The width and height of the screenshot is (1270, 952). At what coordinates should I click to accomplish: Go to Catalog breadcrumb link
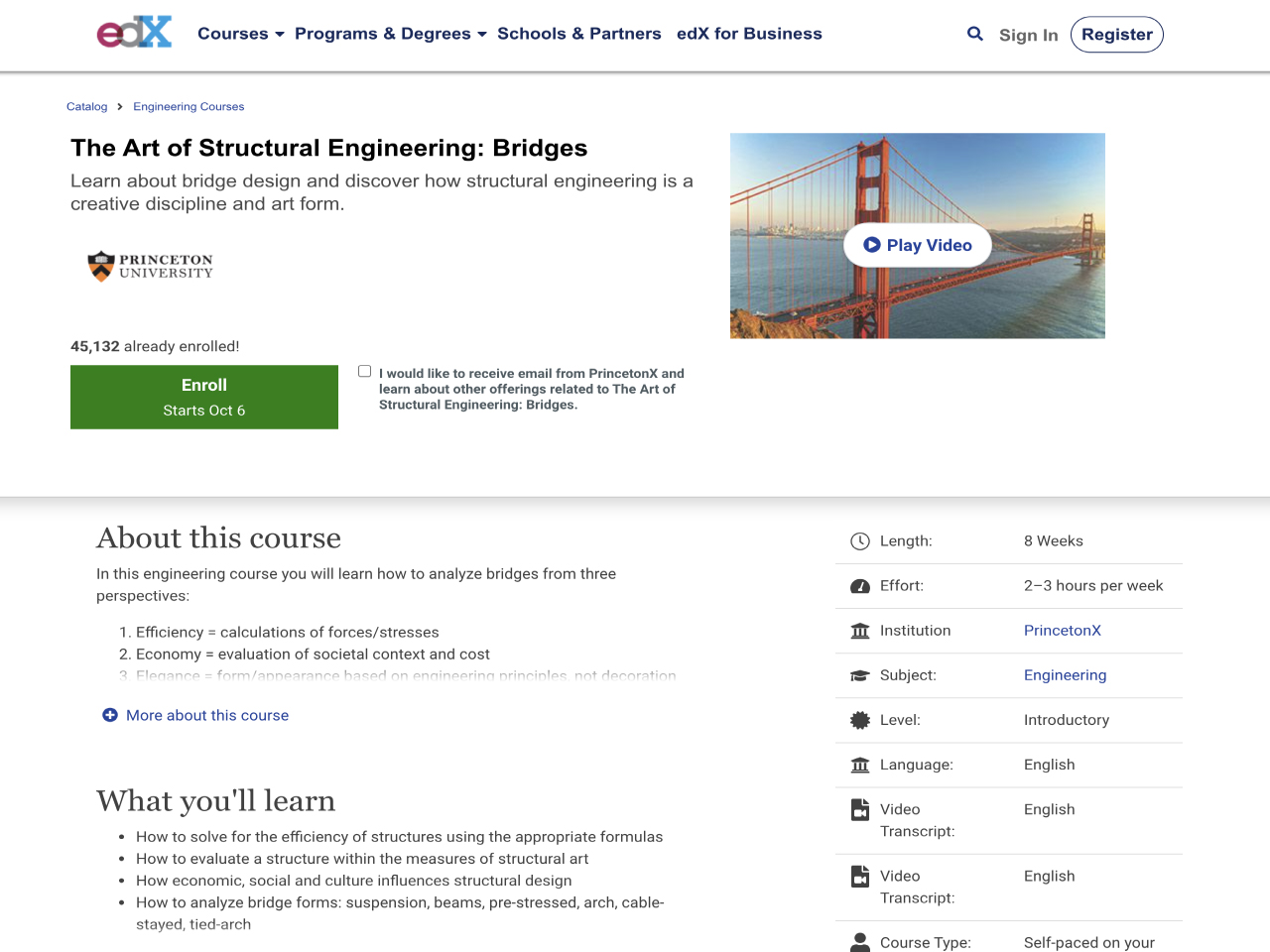point(87,107)
